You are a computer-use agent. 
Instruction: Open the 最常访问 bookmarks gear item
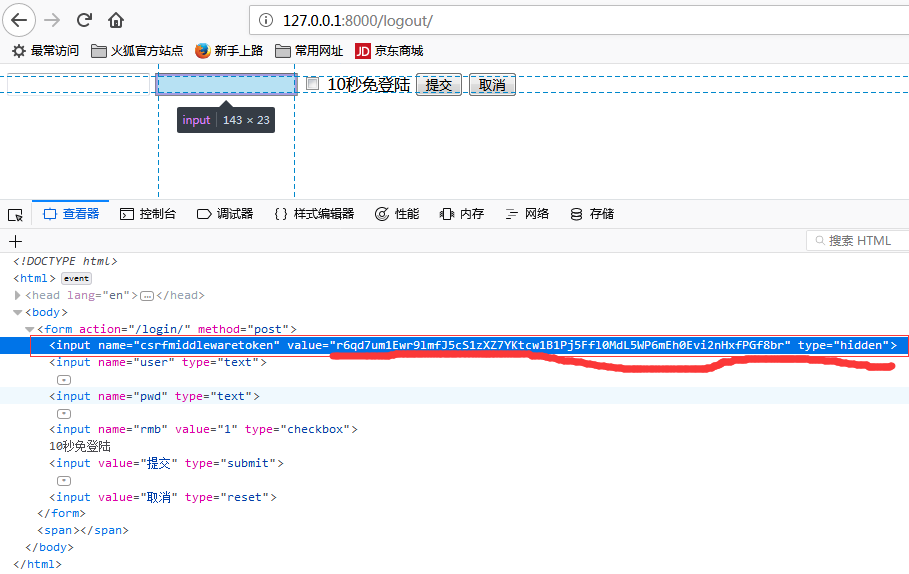pyautogui.click(x=45, y=51)
